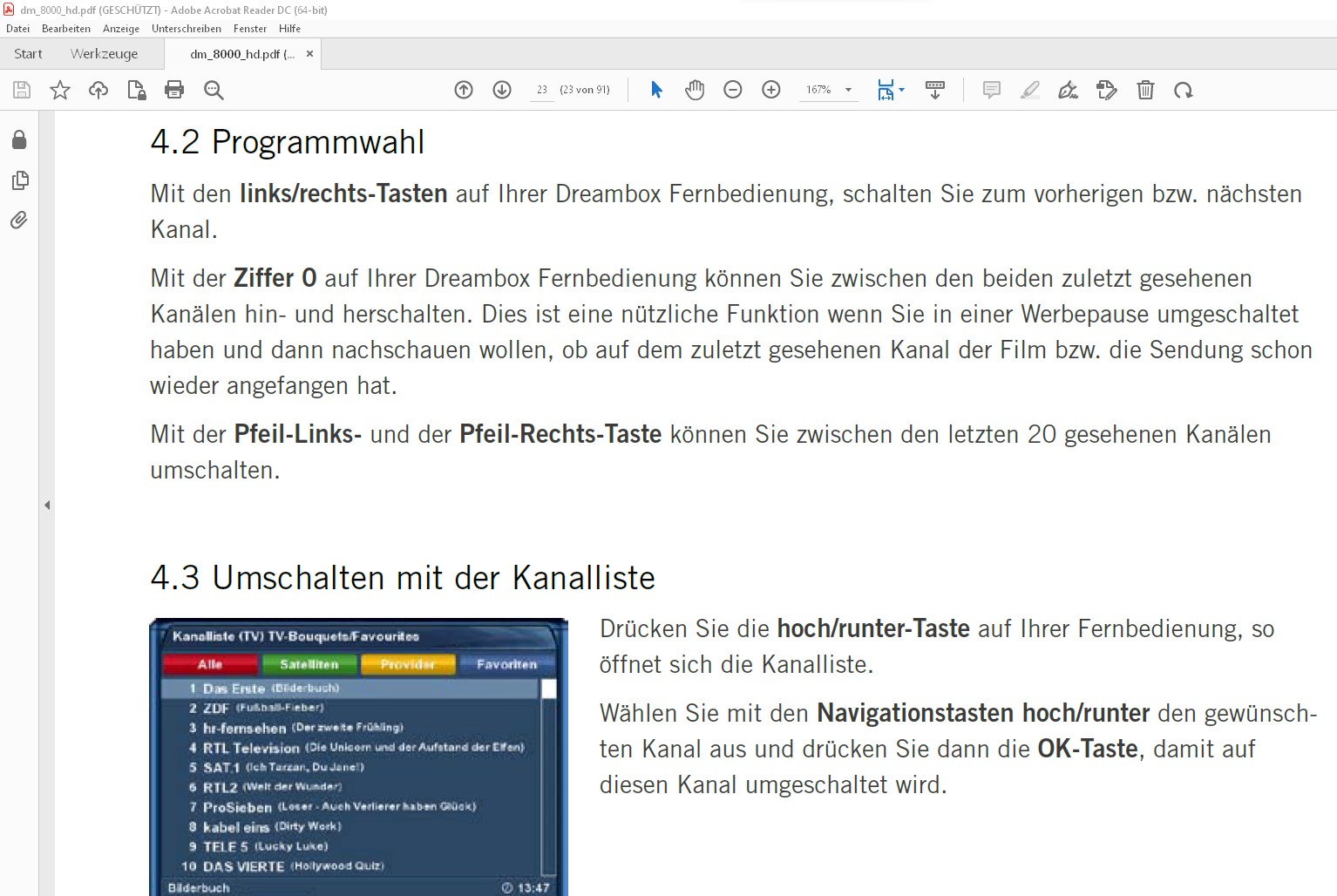Open the attachments paperclip panel

click(19, 220)
